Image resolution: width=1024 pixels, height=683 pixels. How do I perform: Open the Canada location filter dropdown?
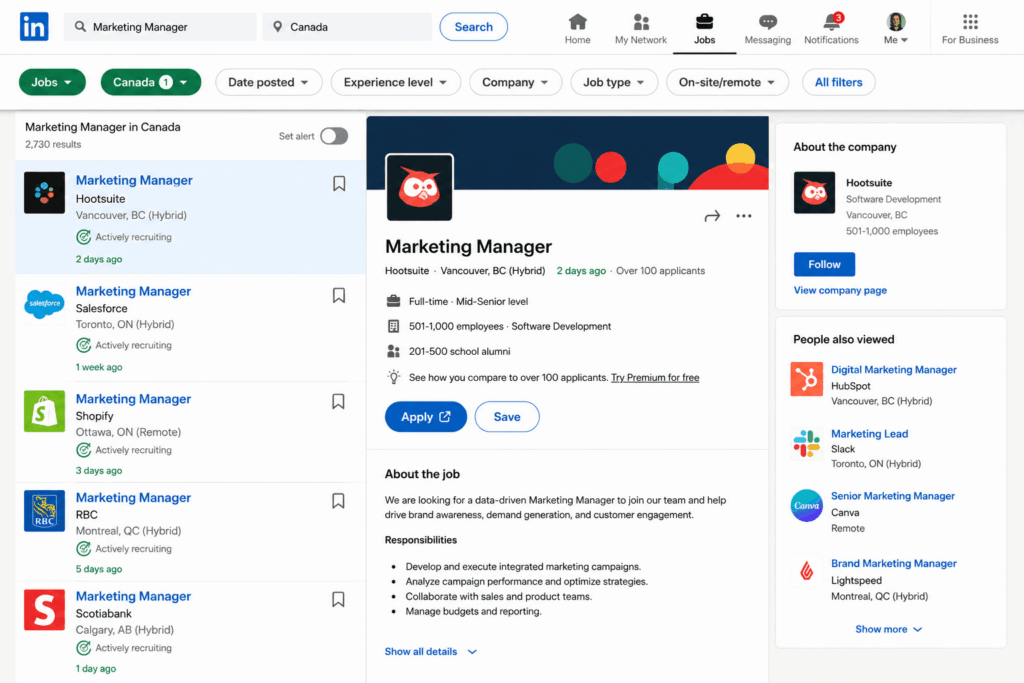150,82
